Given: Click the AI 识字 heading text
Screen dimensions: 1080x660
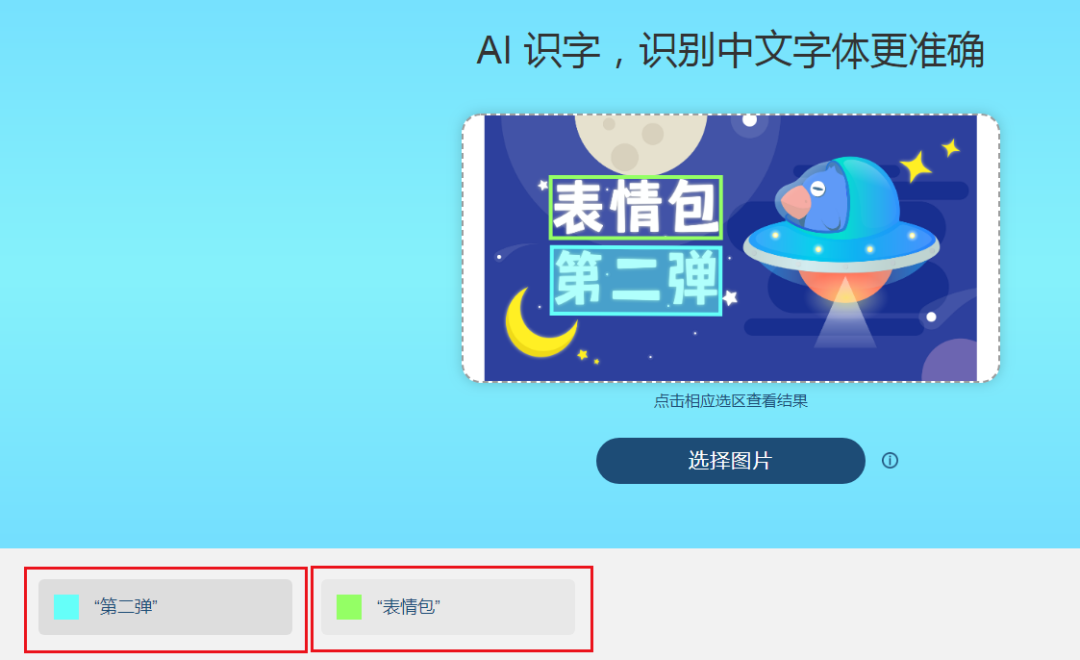Looking at the screenshot, I should pyautogui.click(x=730, y=50).
